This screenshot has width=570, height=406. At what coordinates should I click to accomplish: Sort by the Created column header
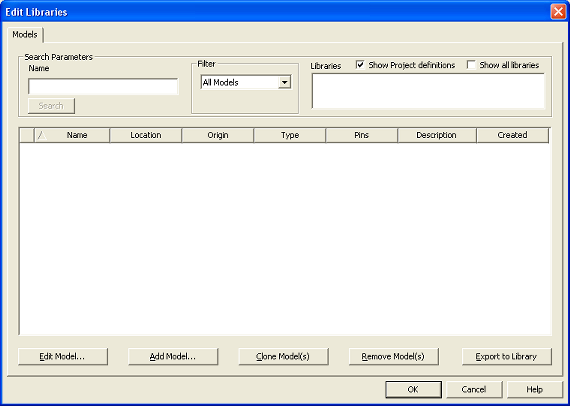pyautogui.click(x=512, y=135)
